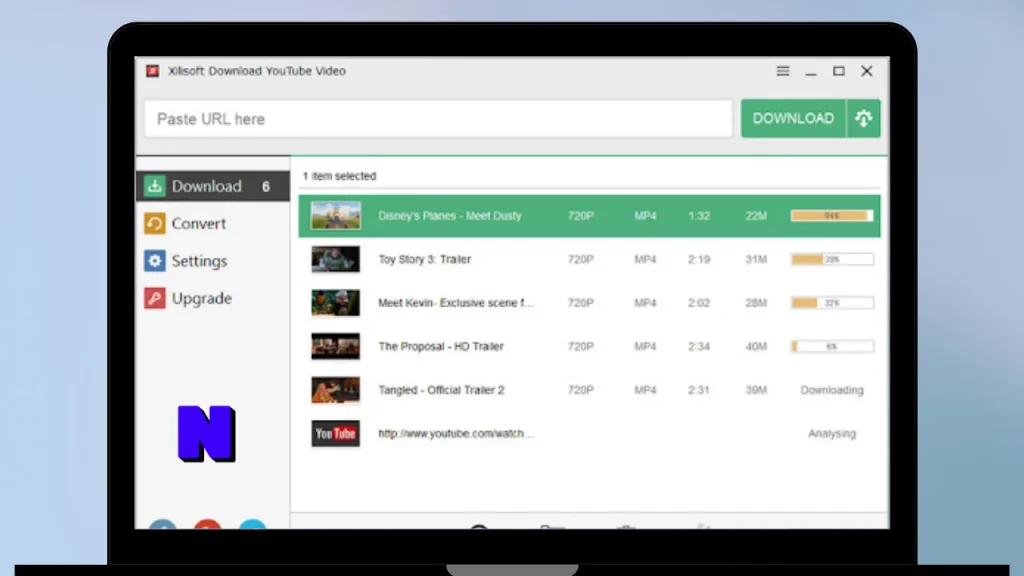Select Toy Story 3: Trailer thumbnail

336,259
